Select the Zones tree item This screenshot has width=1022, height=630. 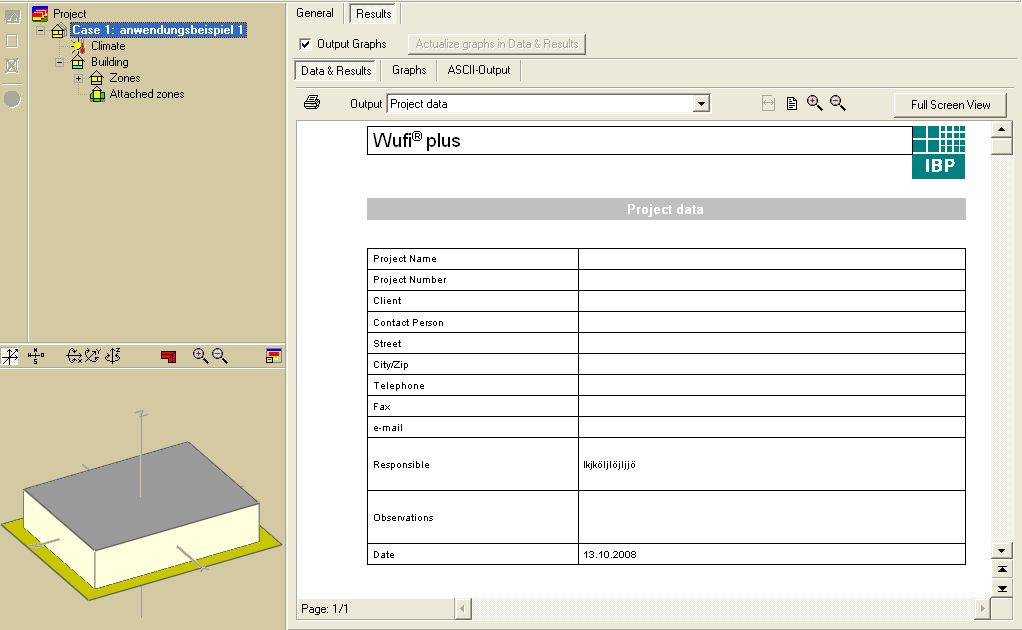coord(124,78)
